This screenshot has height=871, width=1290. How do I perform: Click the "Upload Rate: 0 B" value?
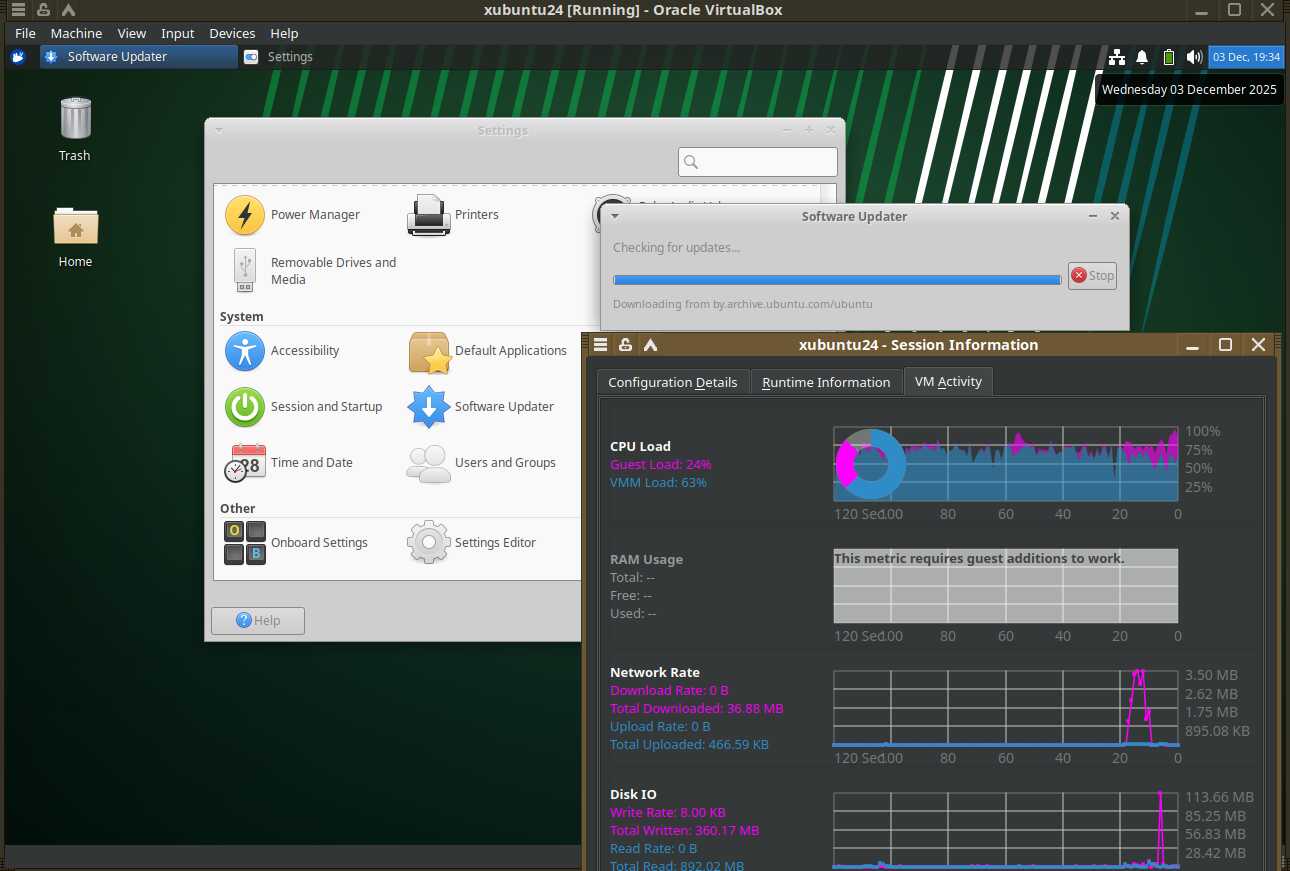click(x=661, y=727)
